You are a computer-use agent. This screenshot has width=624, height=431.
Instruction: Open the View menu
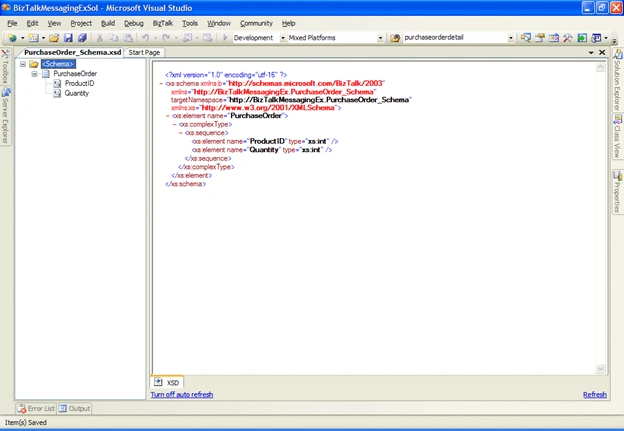click(55, 23)
